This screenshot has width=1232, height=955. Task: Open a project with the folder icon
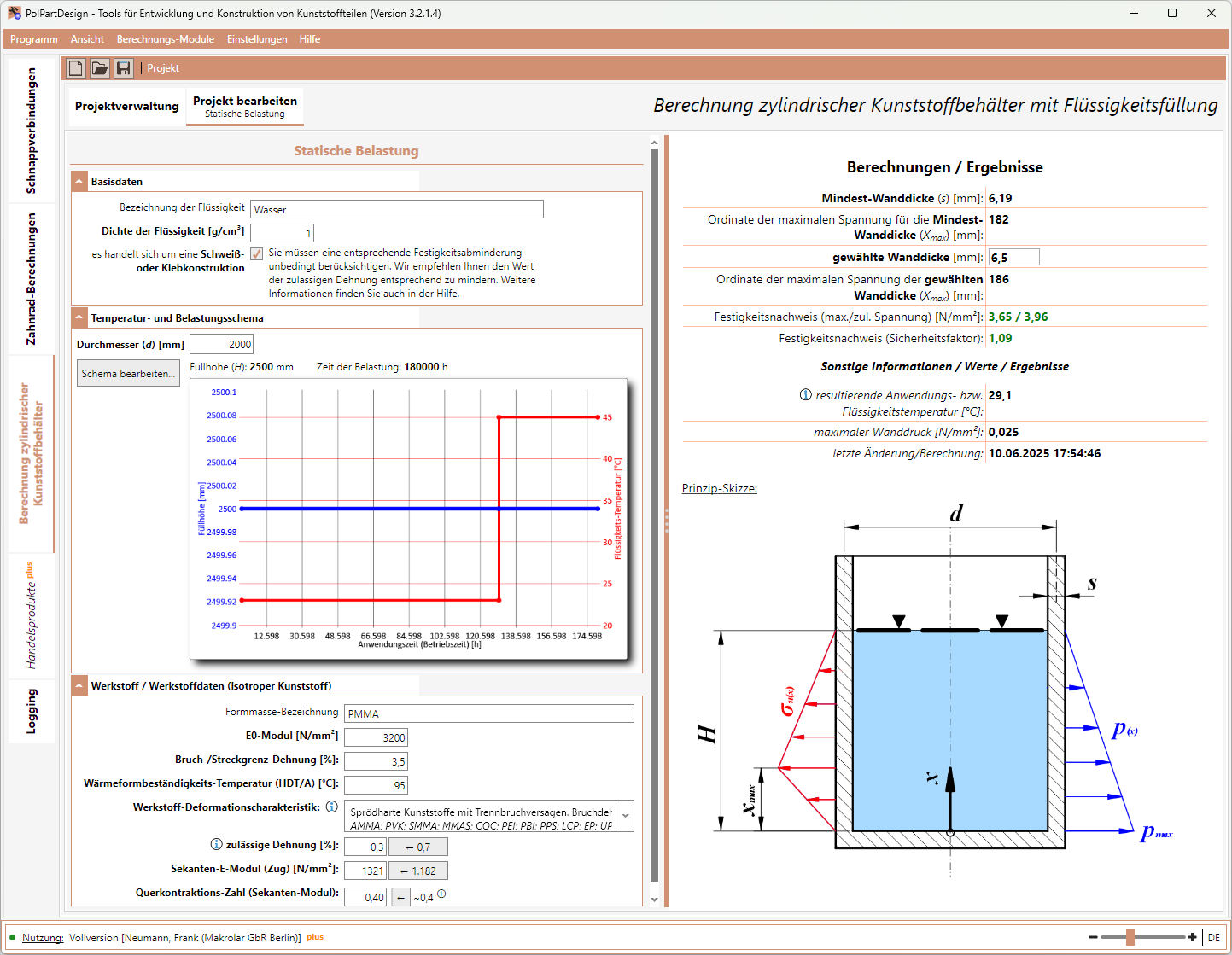100,68
